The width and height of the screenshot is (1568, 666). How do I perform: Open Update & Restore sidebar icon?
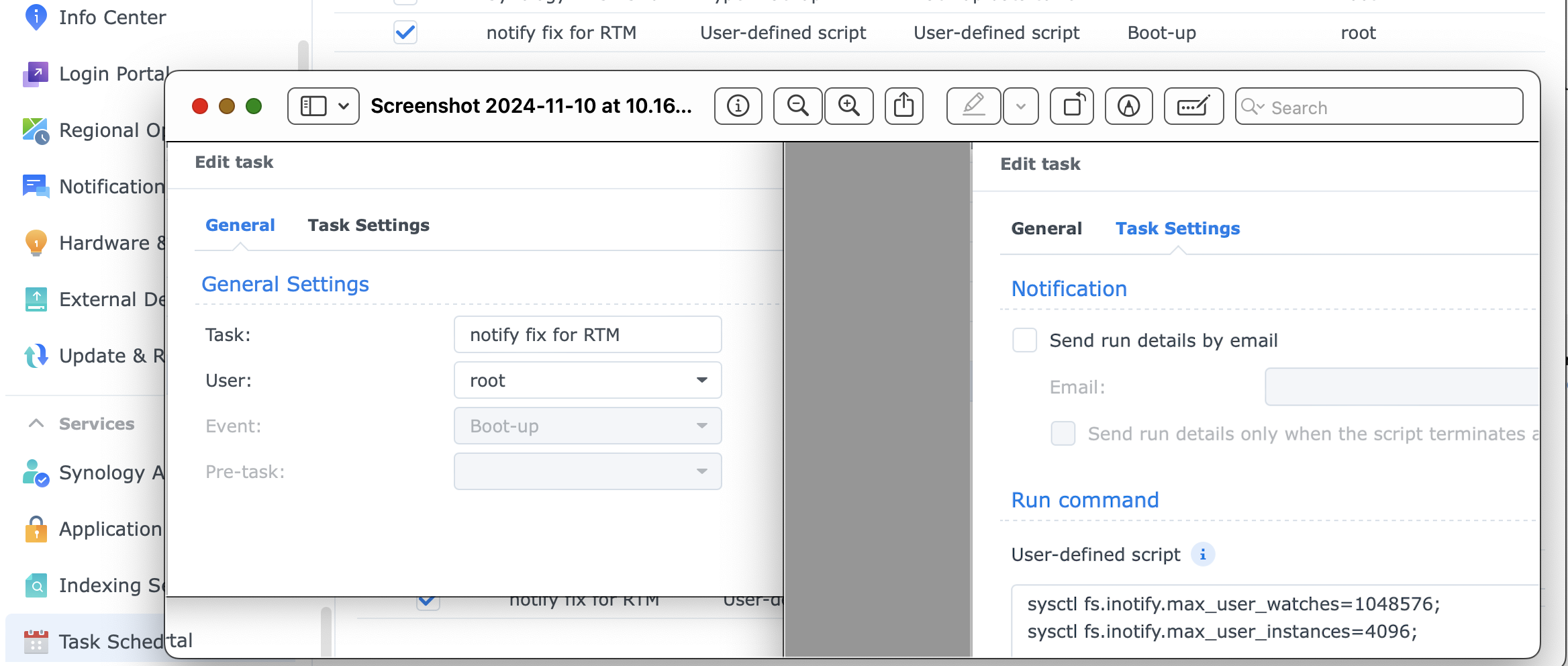[36, 356]
